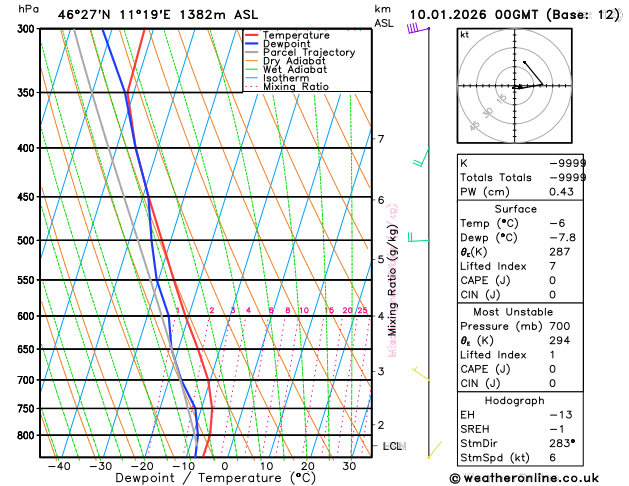Screen dimensions: 629x486
Task: Click the 350 hPa pressure label
Action: 28,93
